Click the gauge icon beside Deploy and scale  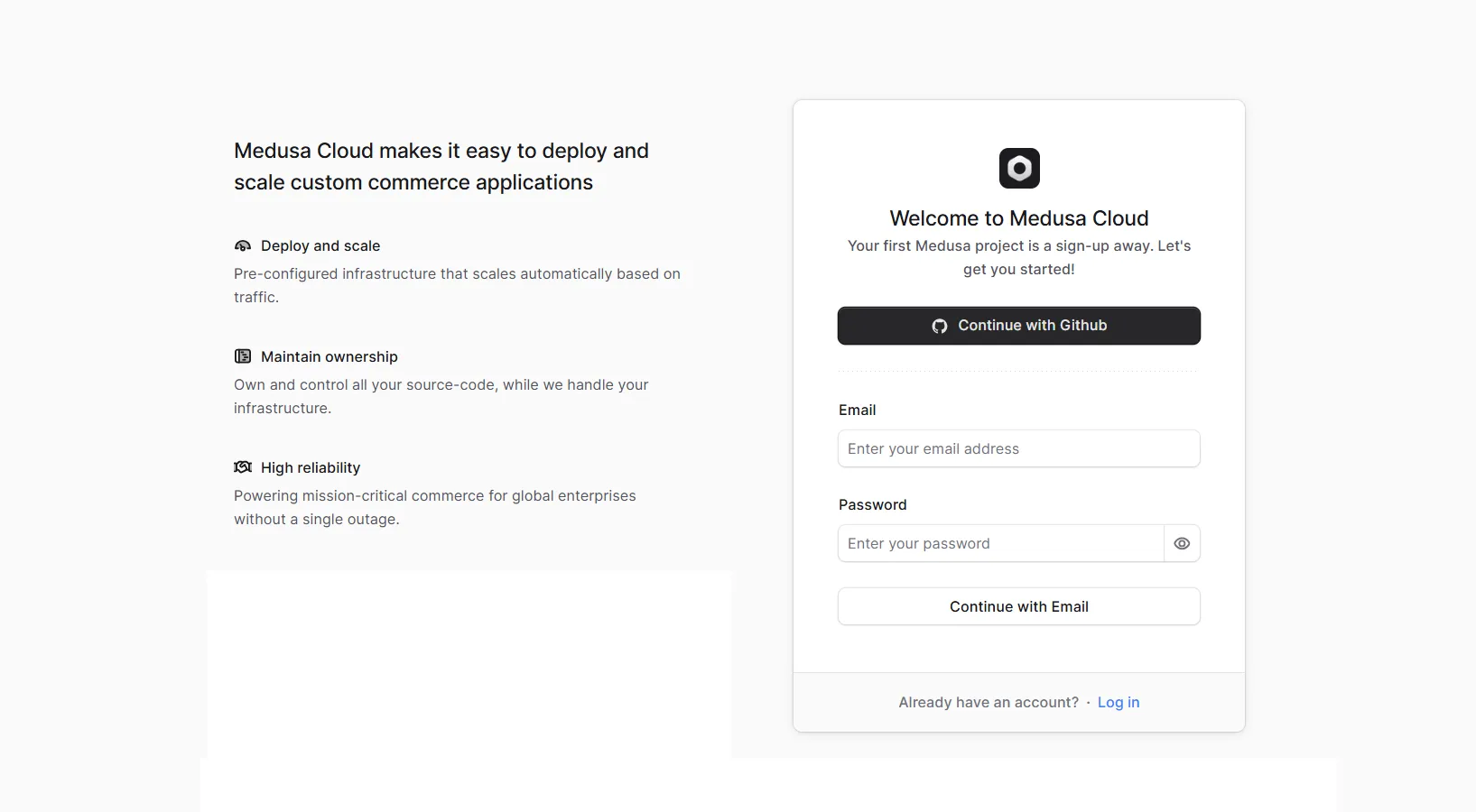242,245
